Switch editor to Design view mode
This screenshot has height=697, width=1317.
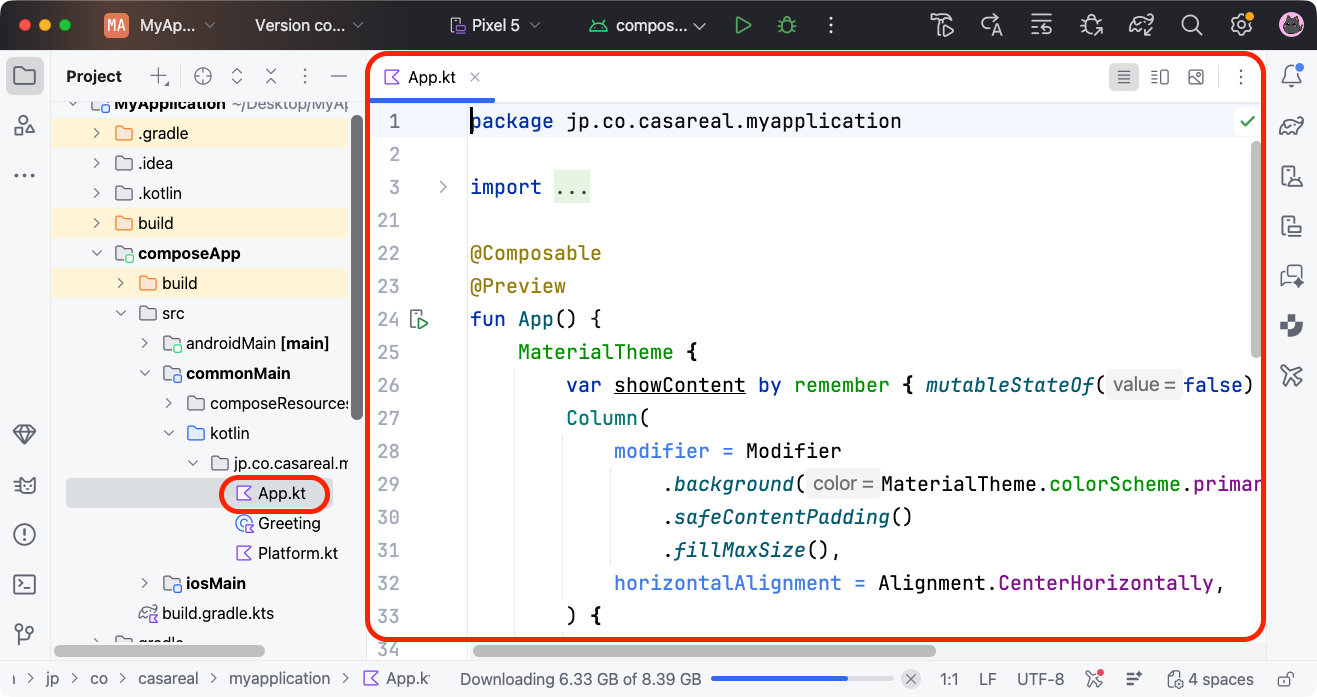[1196, 77]
